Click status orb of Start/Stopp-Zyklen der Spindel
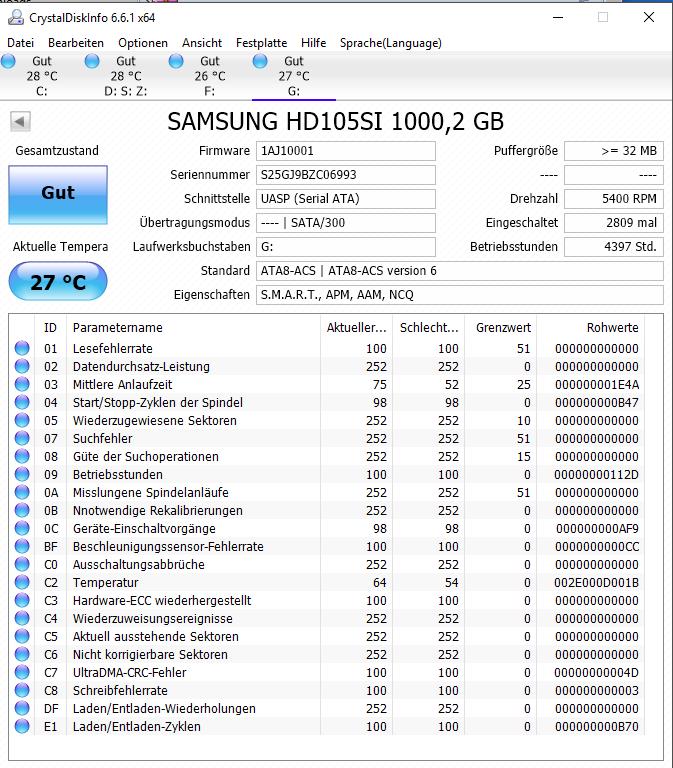The height and width of the screenshot is (768, 673). coord(22,402)
